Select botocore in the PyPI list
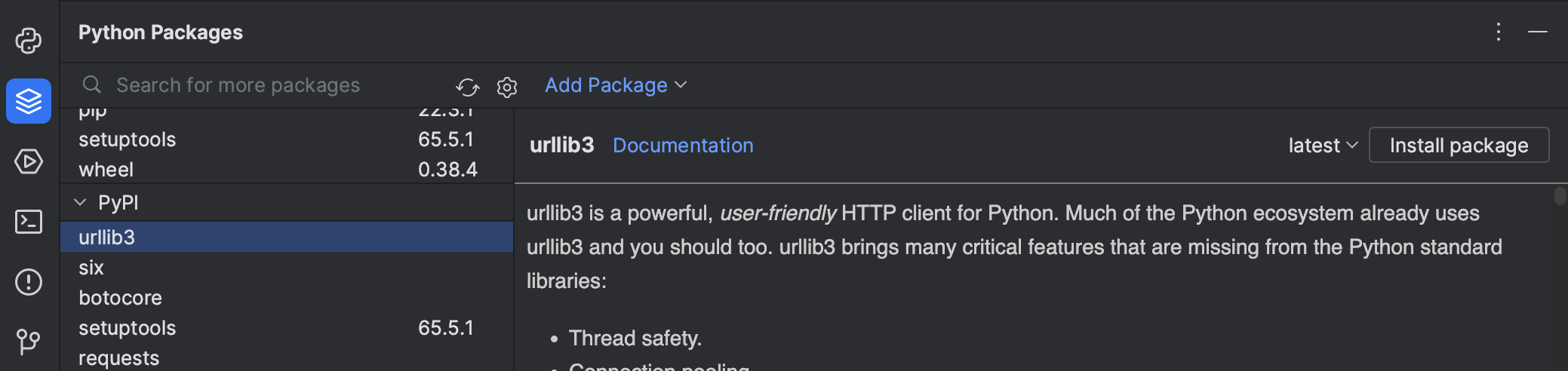 pos(120,298)
